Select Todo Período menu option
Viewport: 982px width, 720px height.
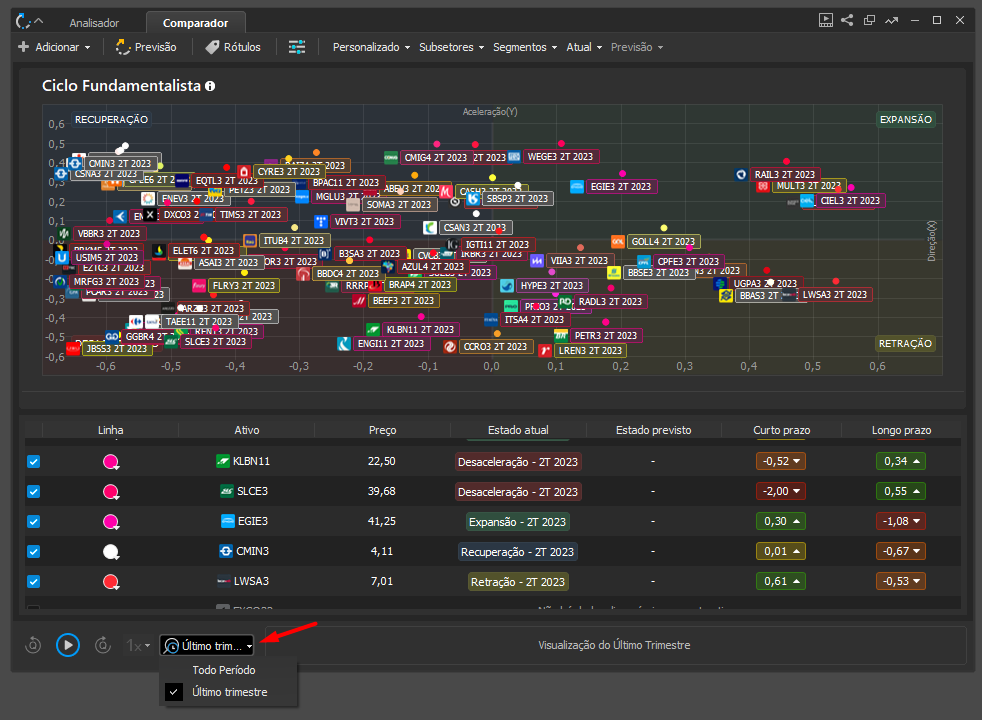(x=224, y=670)
